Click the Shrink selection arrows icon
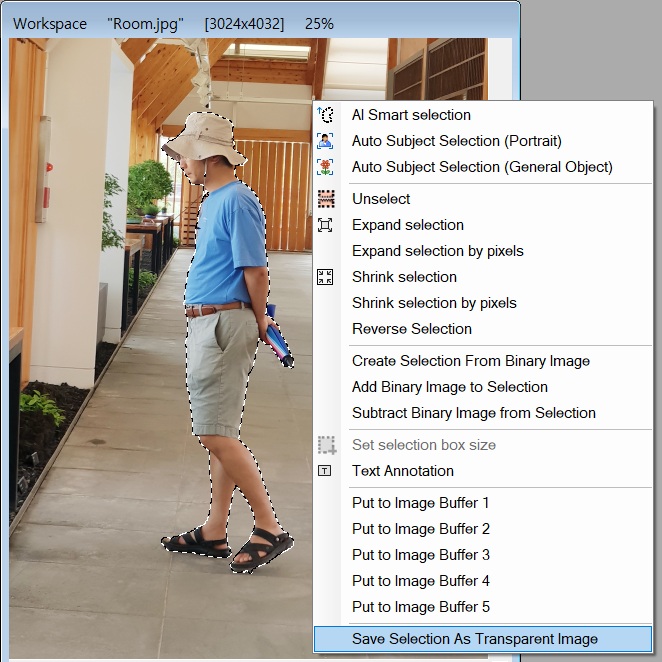 coord(325,277)
